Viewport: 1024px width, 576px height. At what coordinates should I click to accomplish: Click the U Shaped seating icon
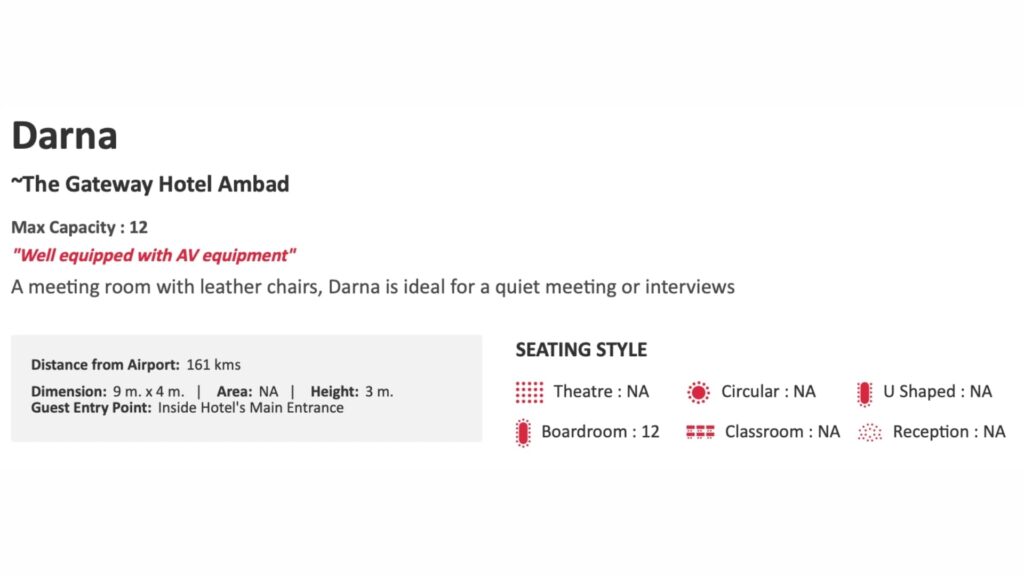click(x=864, y=392)
